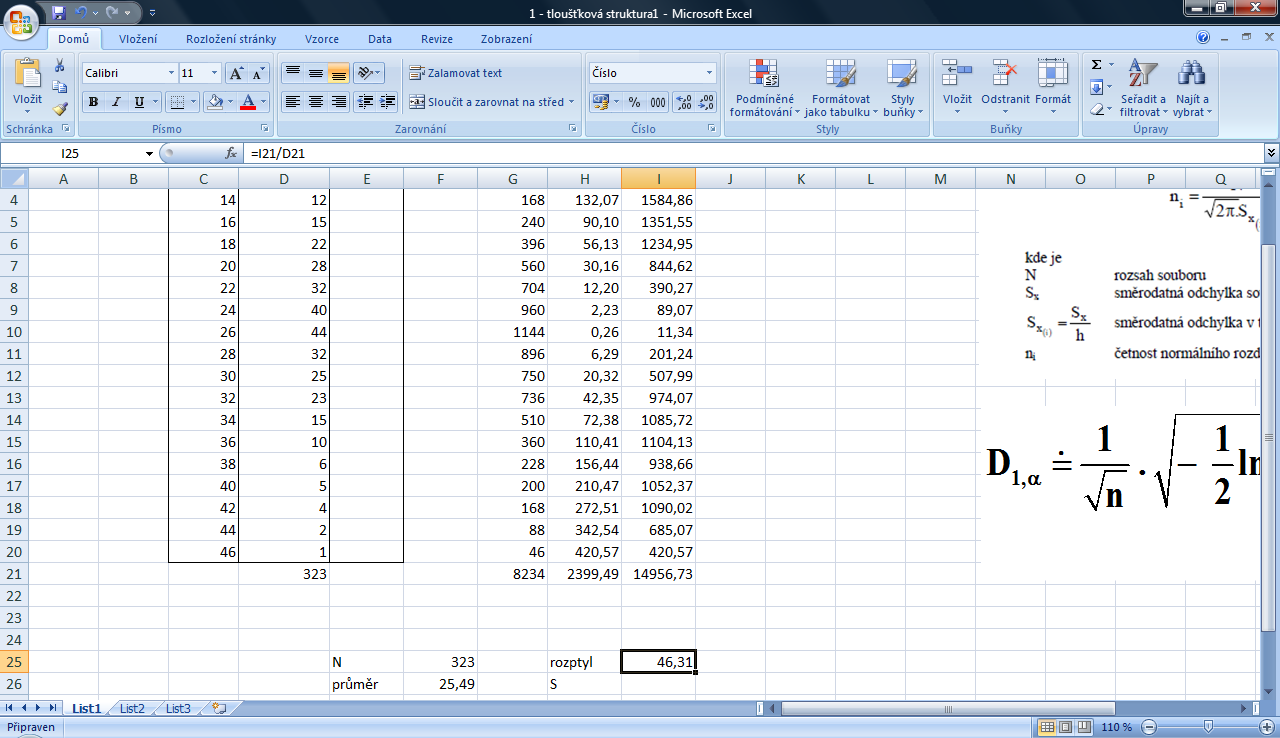Image resolution: width=1280 pixels, height=738 pixels.
Task: Expand the formula bar
Action: (1272, 153)
